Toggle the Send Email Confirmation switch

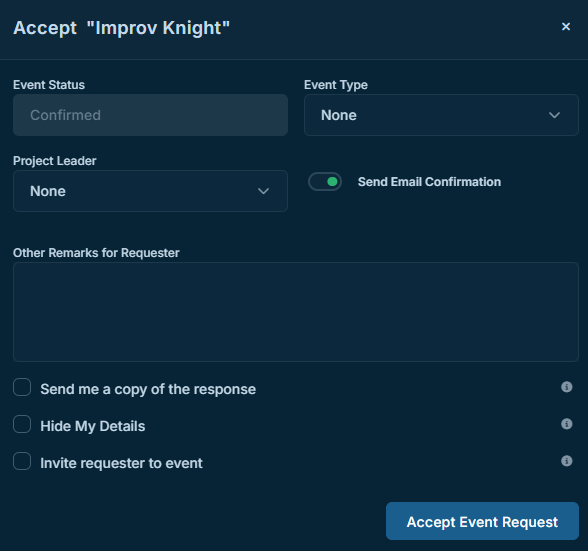[x=325, y=182]
